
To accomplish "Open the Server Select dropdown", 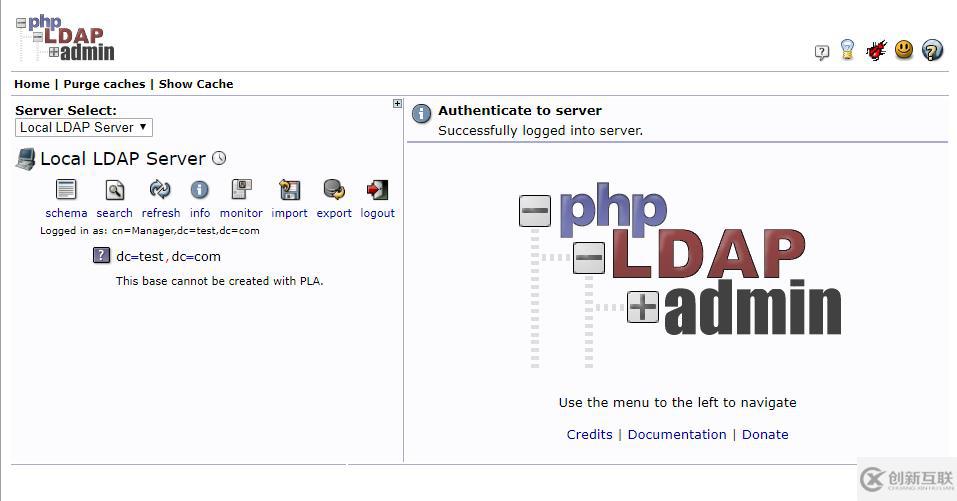I will coord(84,128).
